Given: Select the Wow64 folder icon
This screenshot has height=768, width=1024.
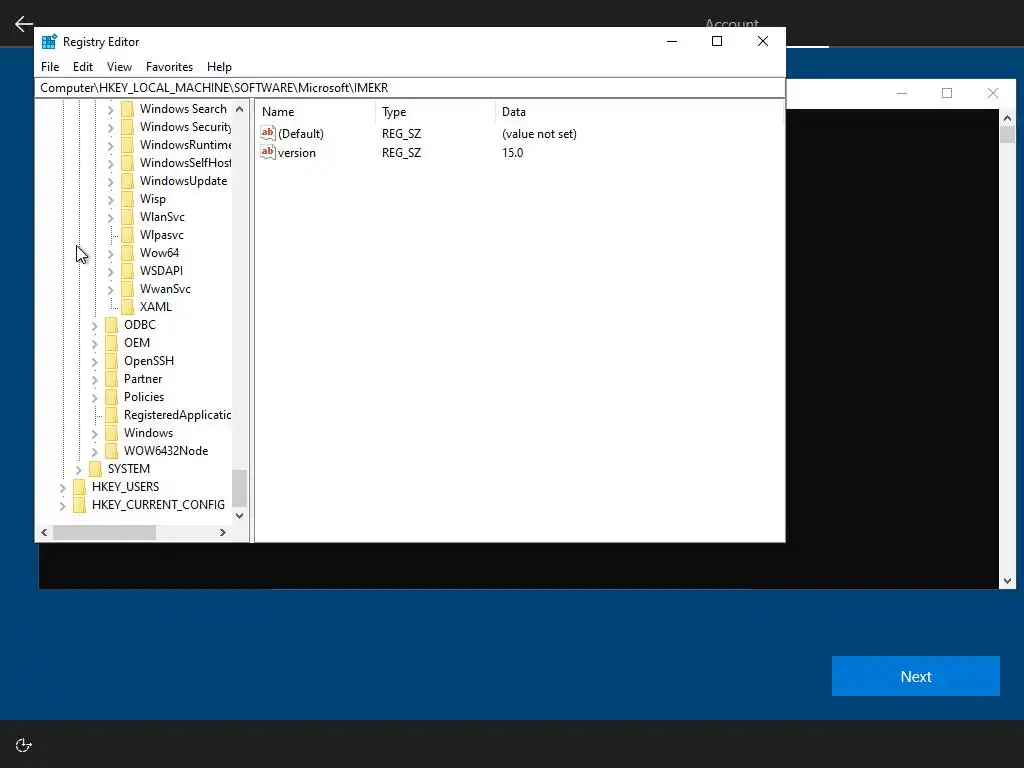Looking at the screenshot, I should (127, 252).
